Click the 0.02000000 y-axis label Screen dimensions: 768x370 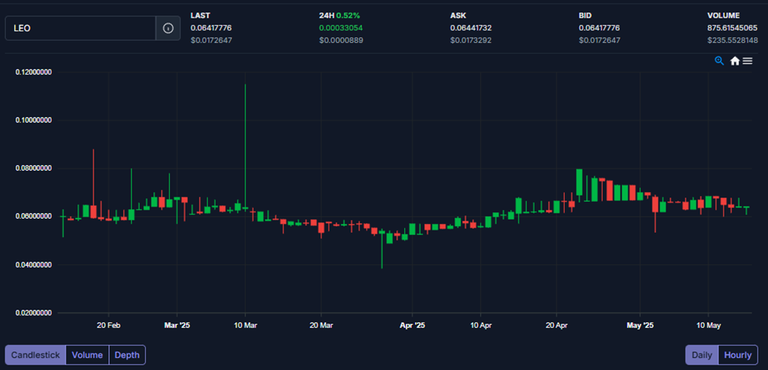[34, 313]
